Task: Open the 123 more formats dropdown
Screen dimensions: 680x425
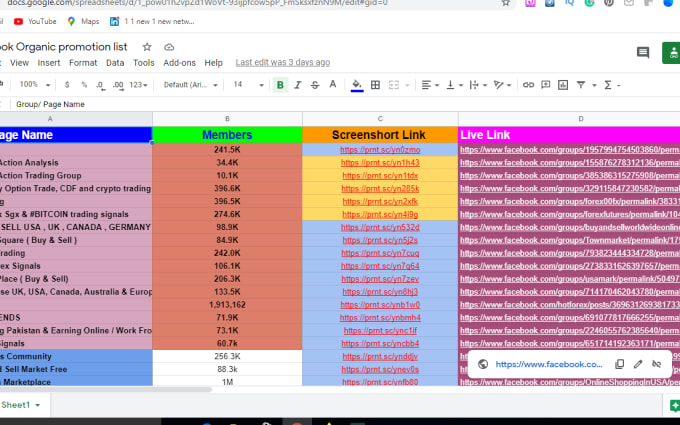Action: click(138, 85)
